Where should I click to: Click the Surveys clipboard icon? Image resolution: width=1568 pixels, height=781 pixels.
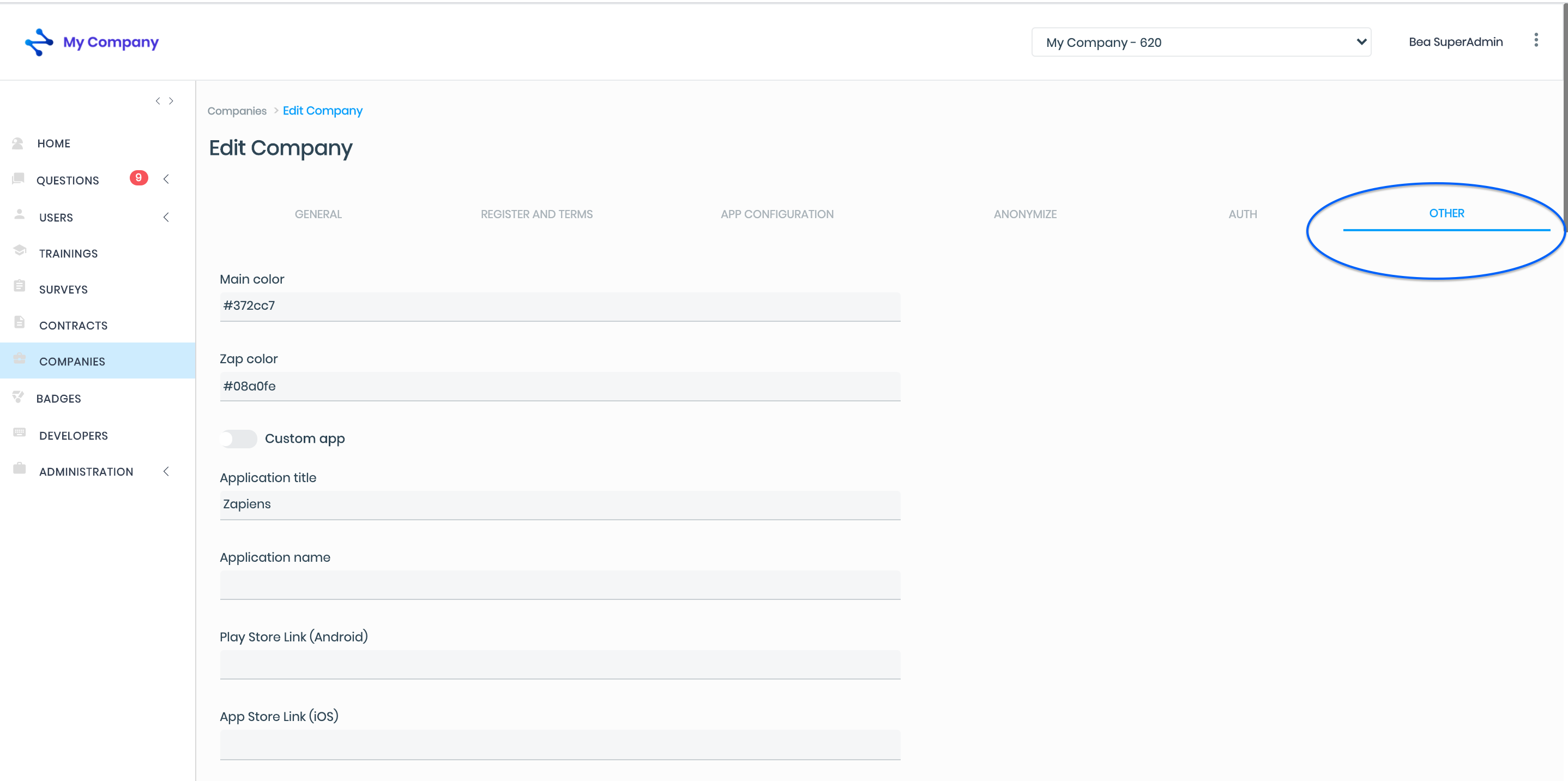point(20,286)
